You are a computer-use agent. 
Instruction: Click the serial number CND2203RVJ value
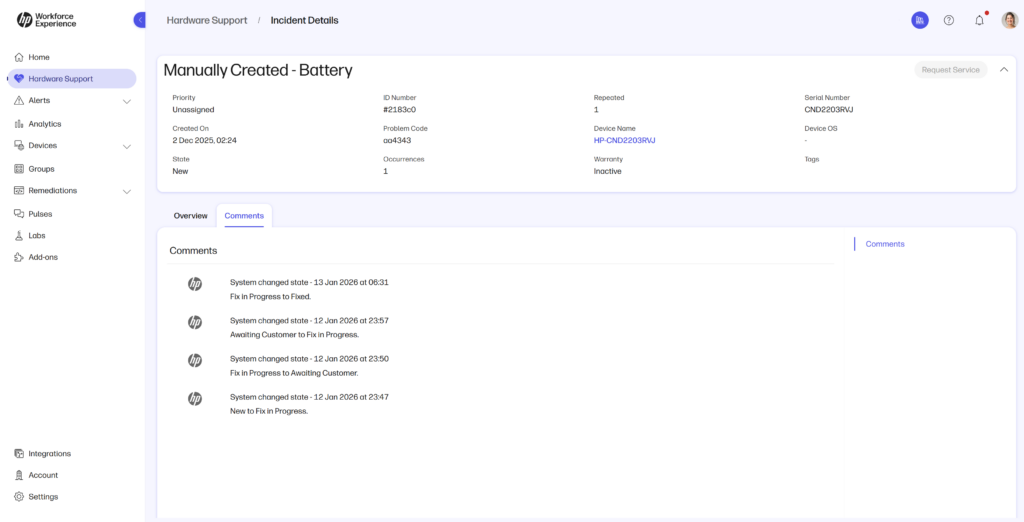click(829, 110)
